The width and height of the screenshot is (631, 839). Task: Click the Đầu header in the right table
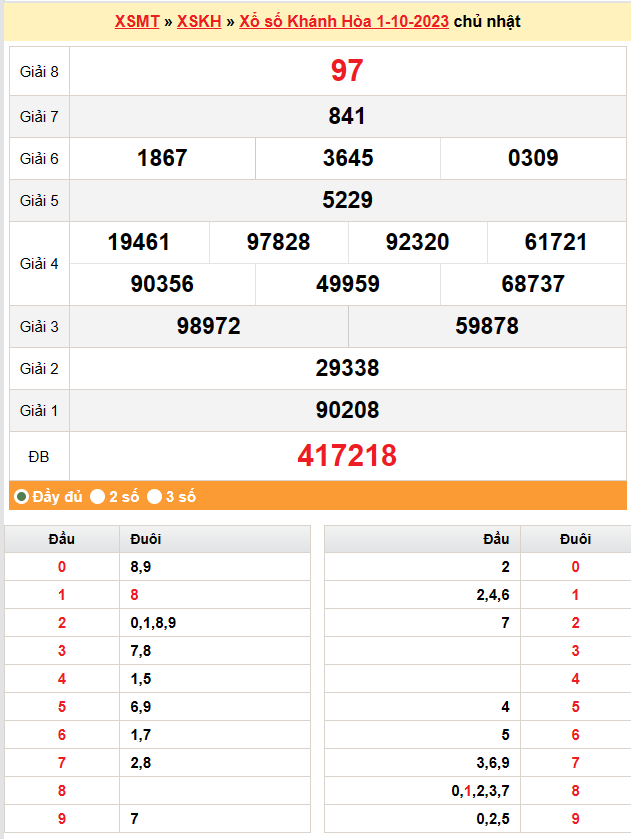coord(496,539)
